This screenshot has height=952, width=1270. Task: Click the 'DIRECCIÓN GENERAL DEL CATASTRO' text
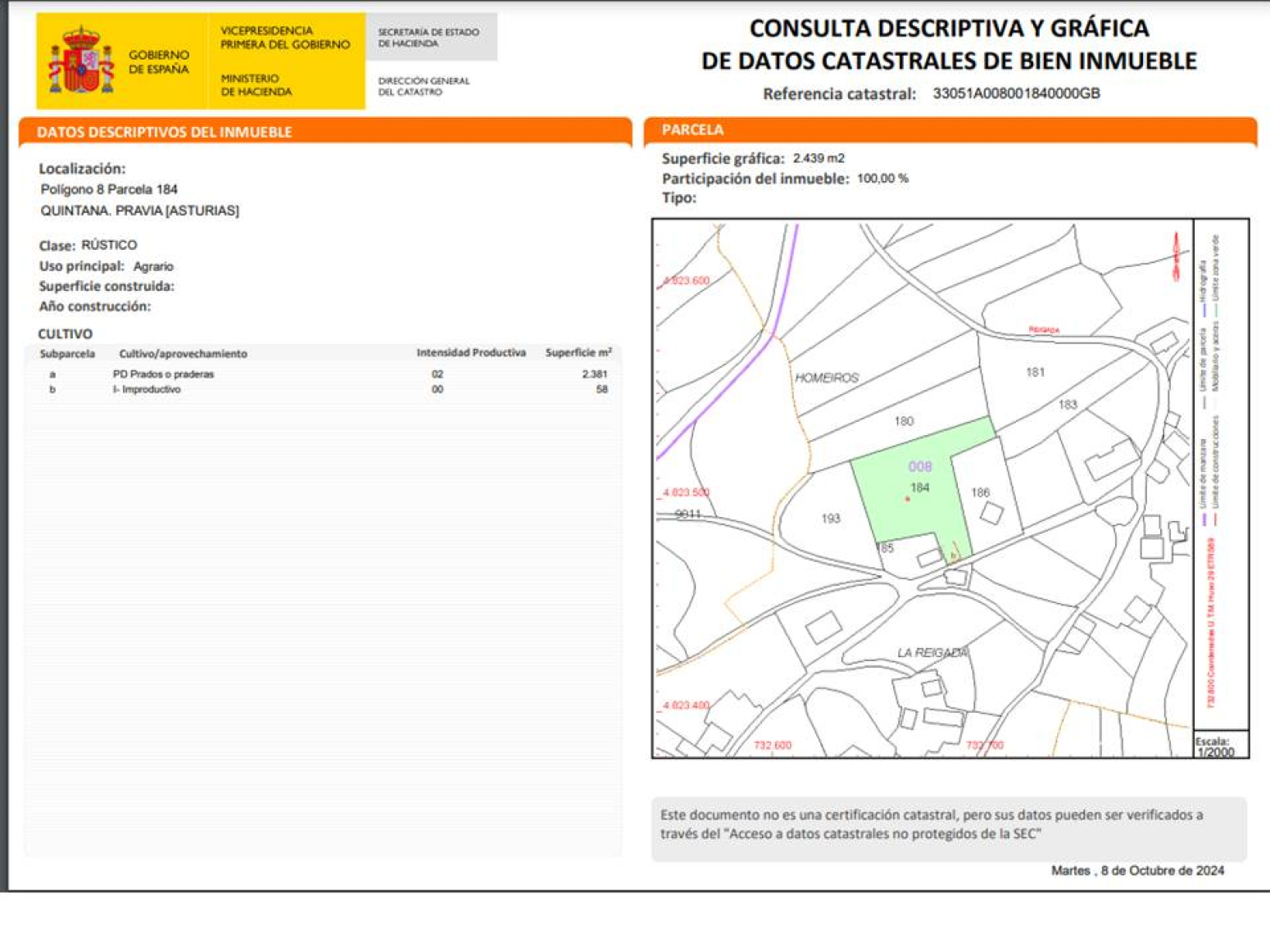pyautogui.click(x=424, y=86)
